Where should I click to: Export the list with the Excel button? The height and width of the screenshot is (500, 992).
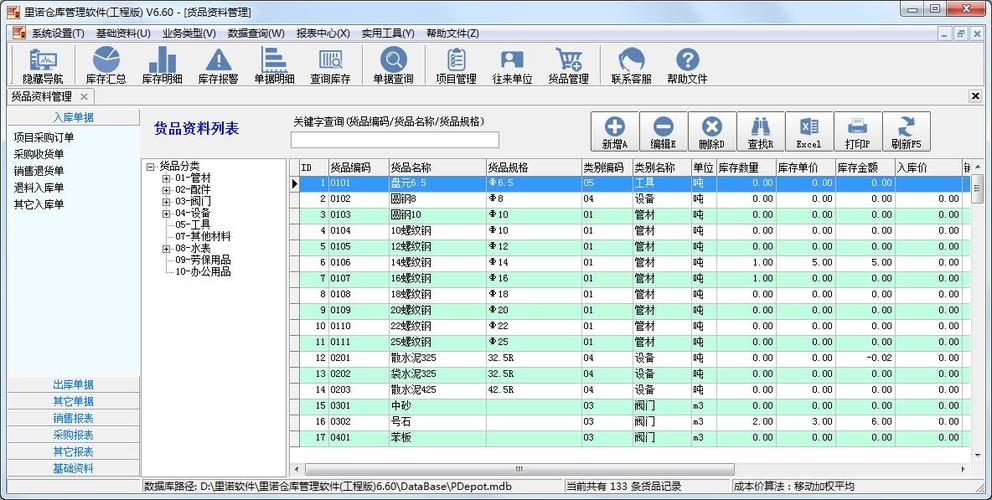point(809,131)
